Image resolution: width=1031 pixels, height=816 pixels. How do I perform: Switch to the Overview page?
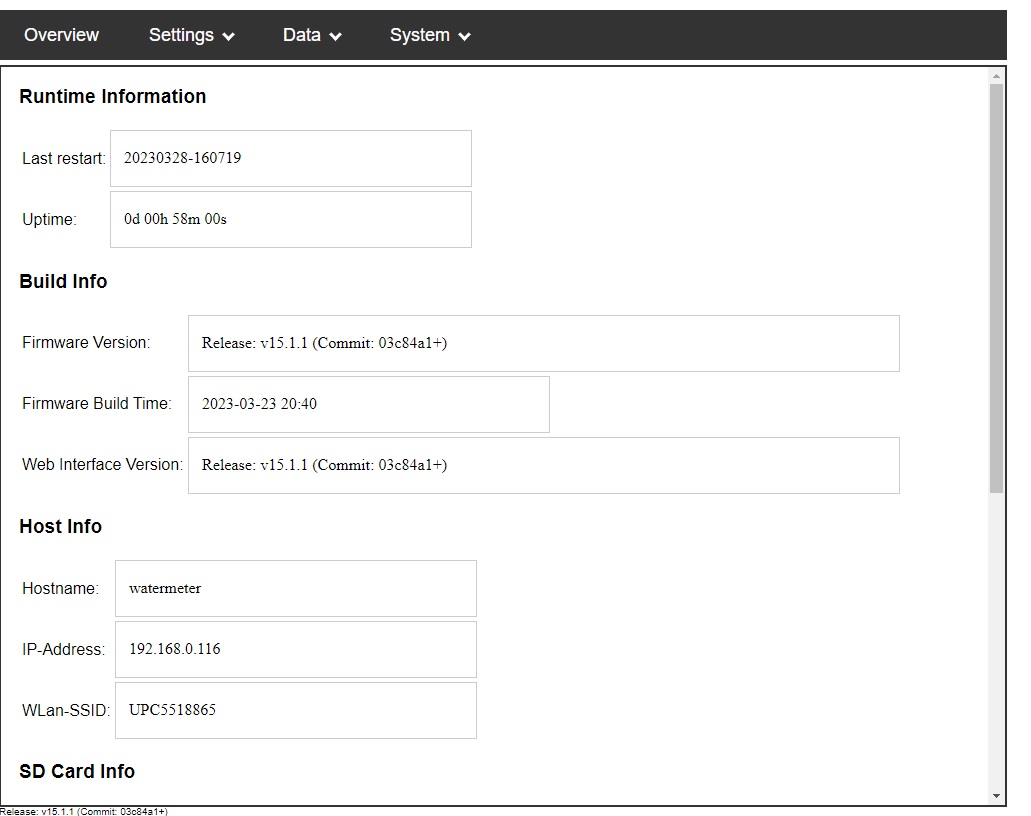(x=61, y=35)
